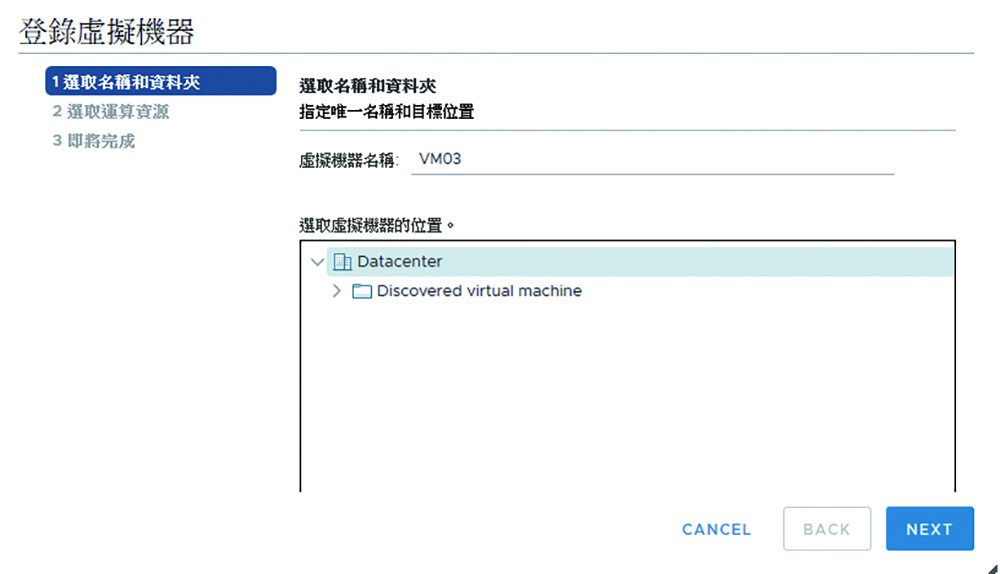Click the dialog resize grip icon
Image resolution: width=1000 pixels, height=574 pixels.
[992, 569]
